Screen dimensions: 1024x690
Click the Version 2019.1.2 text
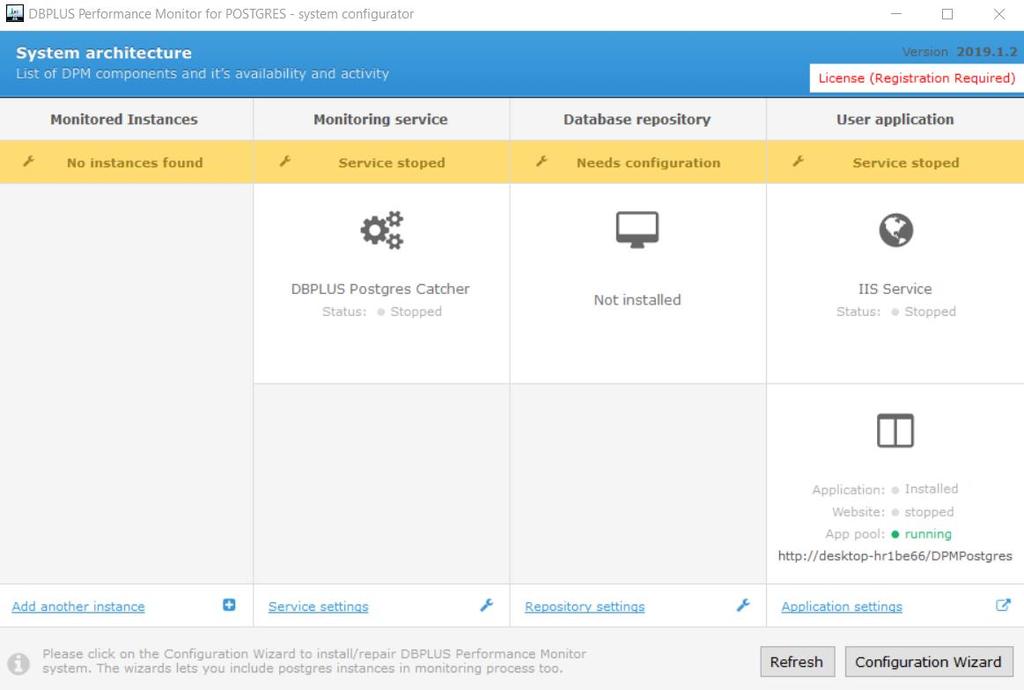click(x=959, y=52)
